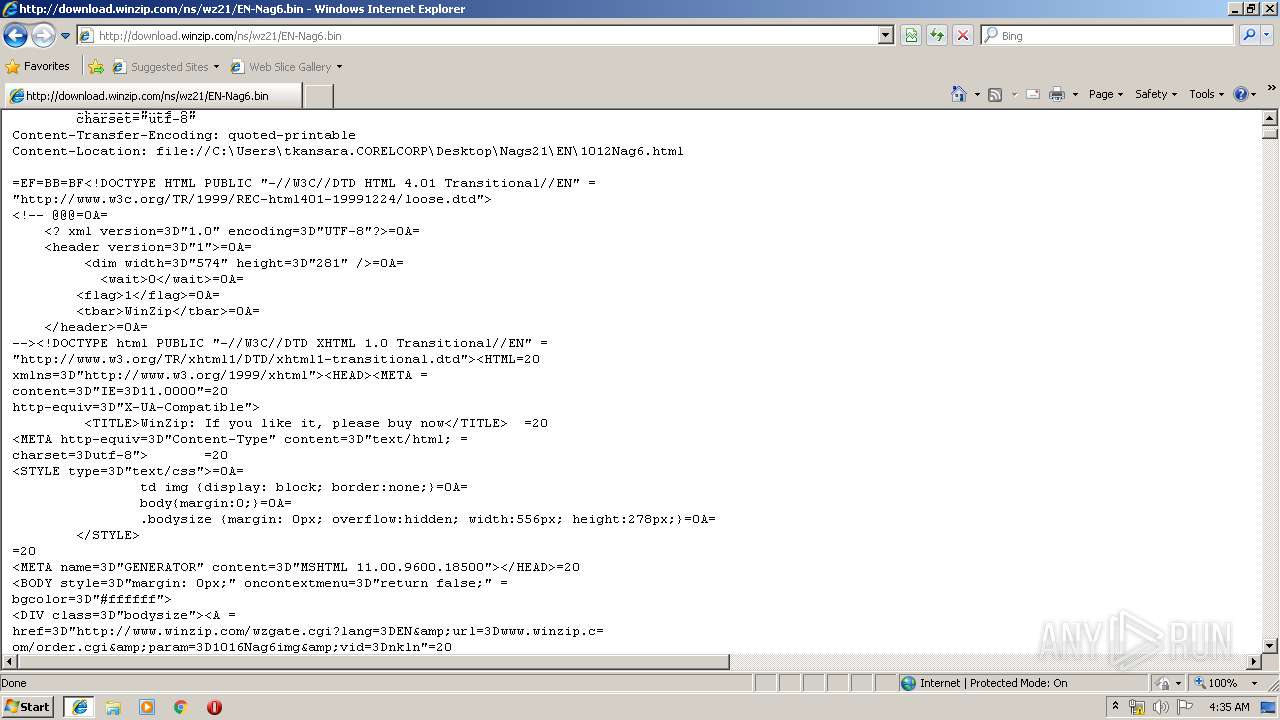Viewport: 1280px width, 720px height.
Task: Click the Print icon
Action: pyautogui.click(x=1057, y=94)
